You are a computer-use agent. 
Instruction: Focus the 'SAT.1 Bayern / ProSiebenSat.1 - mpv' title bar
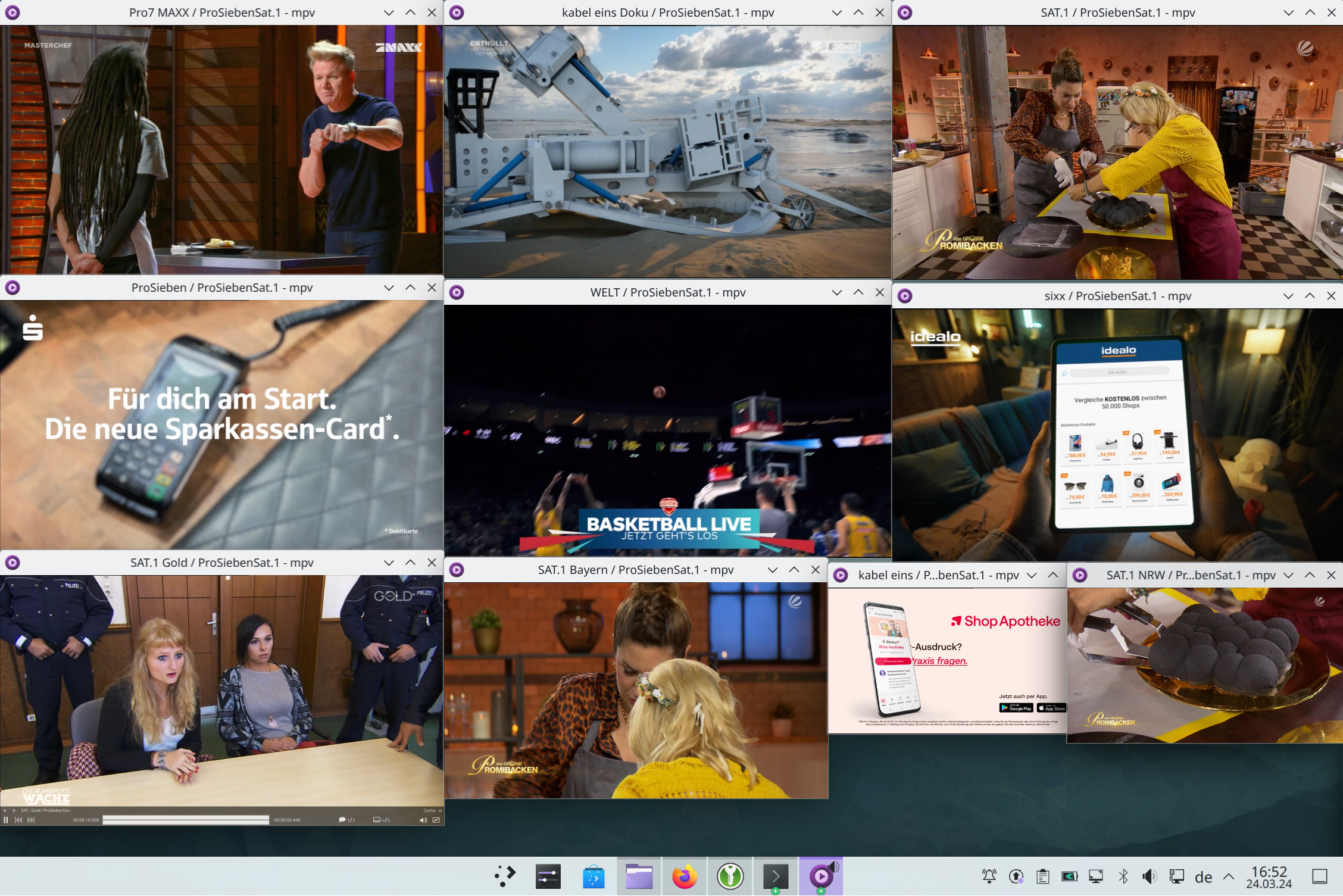coord(636,570)
